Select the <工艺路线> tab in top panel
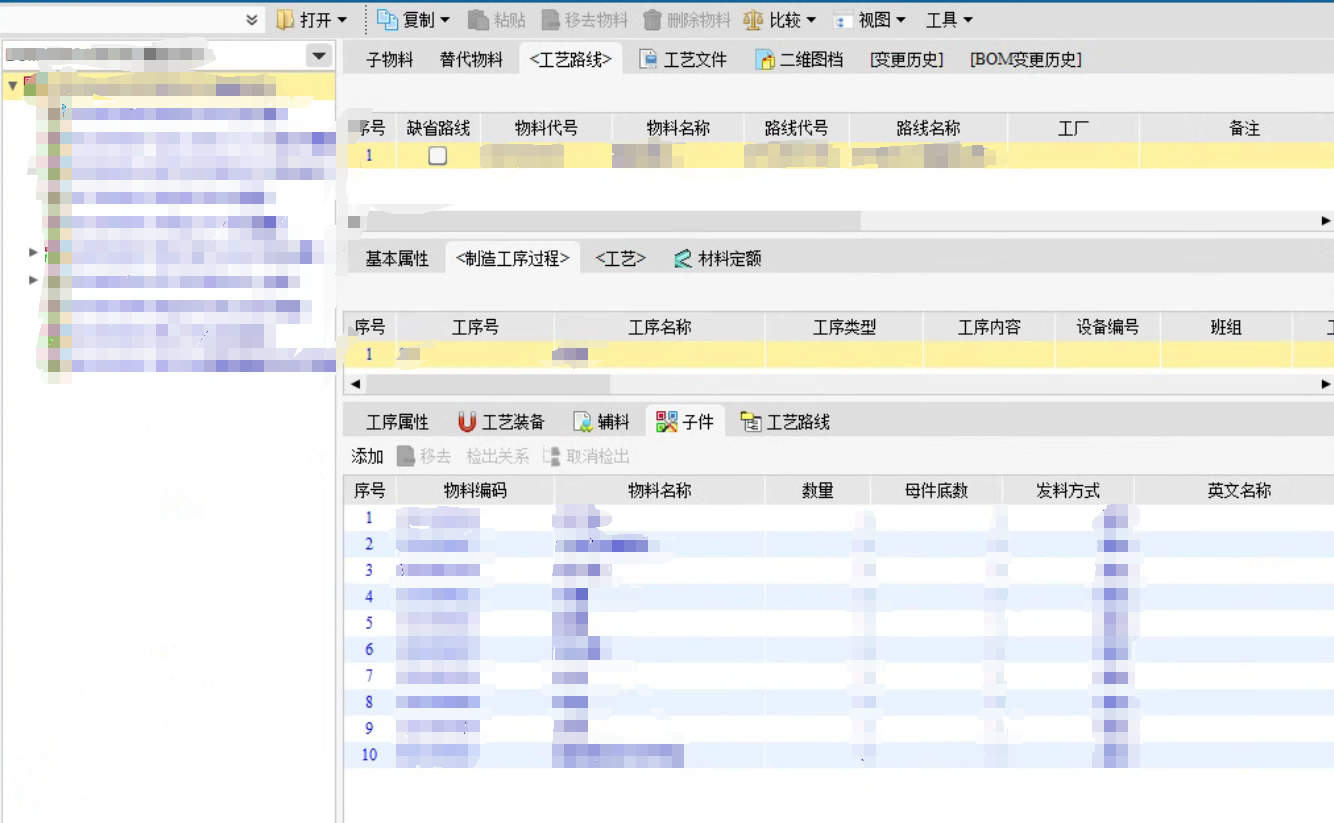The width and height of the screenshot is (1334, 823). tap(570, 60)
